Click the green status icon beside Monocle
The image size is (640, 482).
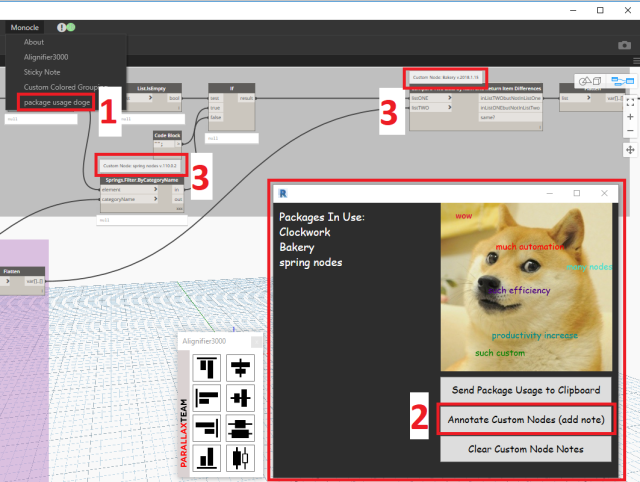(71, 27)
